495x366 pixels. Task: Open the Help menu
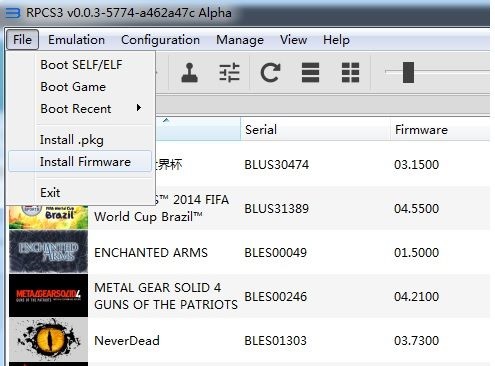(x=336, y=40)
